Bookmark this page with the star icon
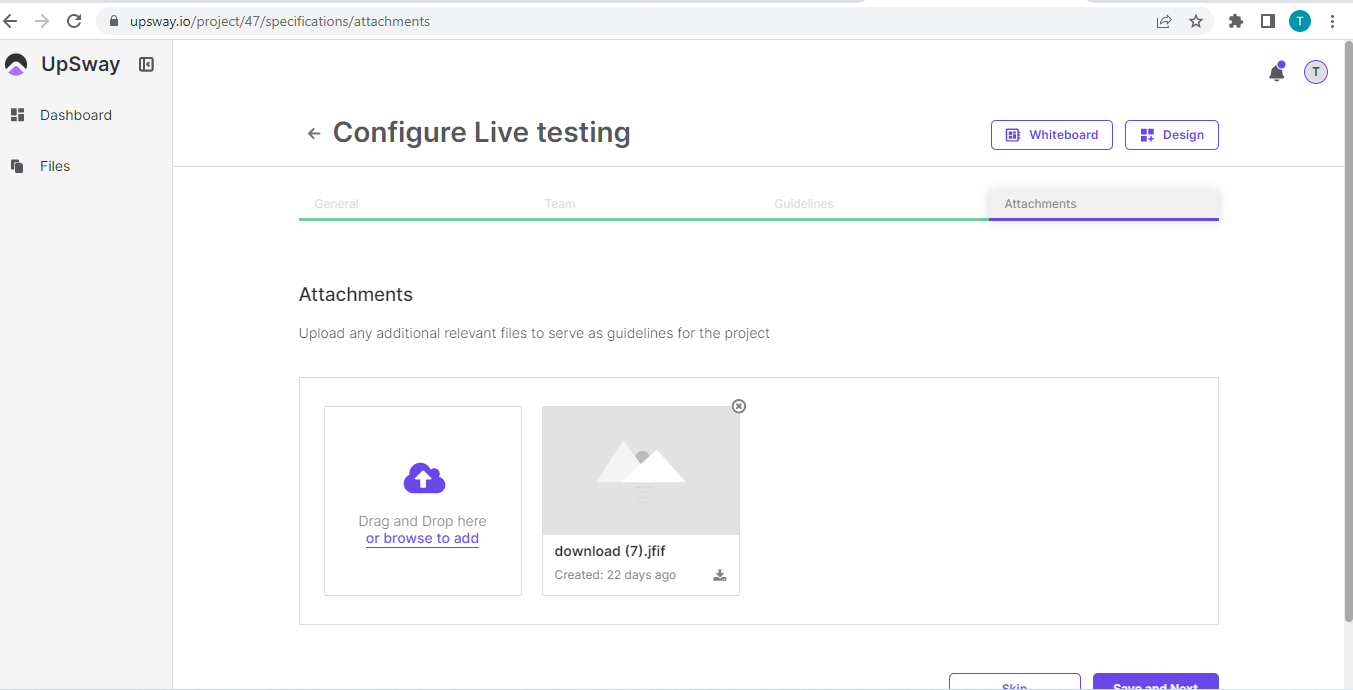Viewport: 1353px width, 690px height. [x=1195, y=21]
